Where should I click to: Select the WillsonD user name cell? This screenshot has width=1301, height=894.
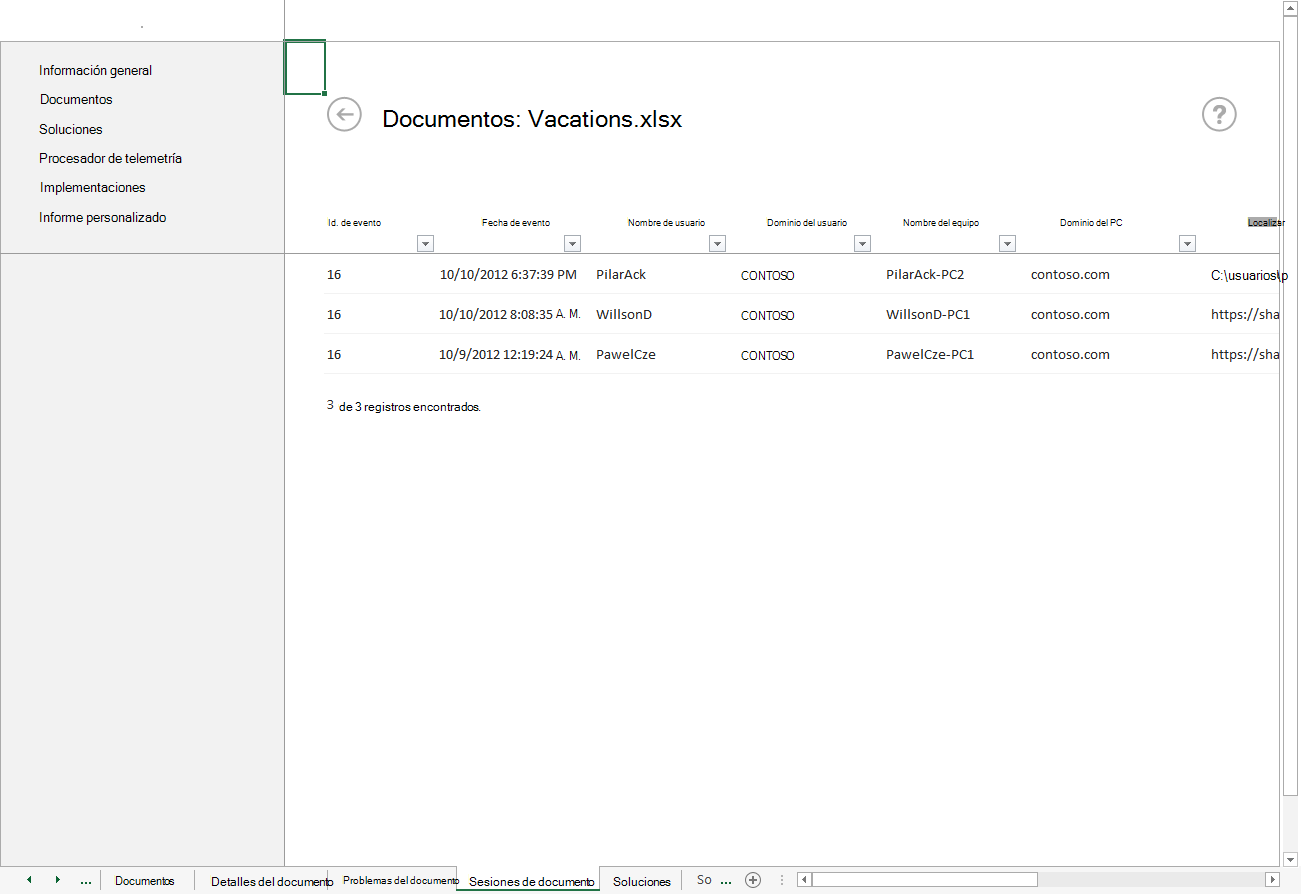tap(624, 315)
